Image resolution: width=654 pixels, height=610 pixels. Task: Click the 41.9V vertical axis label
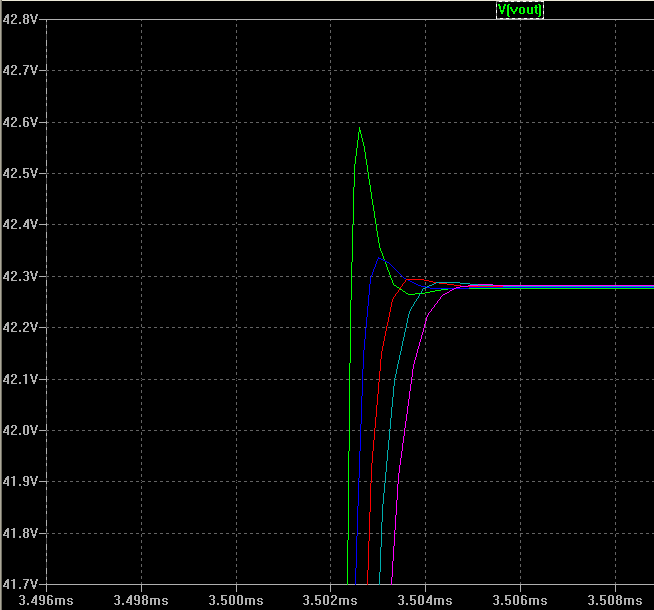pyautogui.click(x=20, y=481)
